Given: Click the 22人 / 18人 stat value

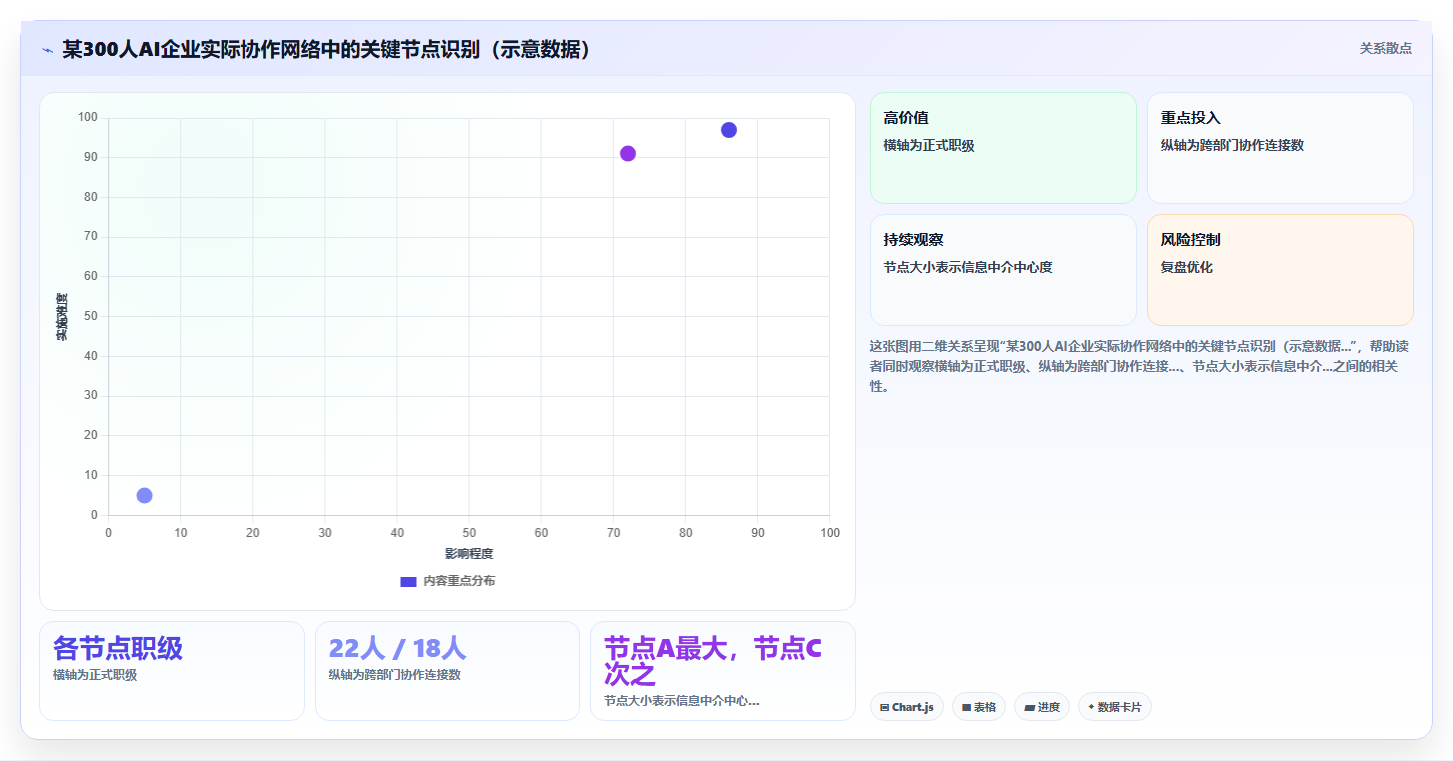Looking at the screenshot, I should point(397,648).
